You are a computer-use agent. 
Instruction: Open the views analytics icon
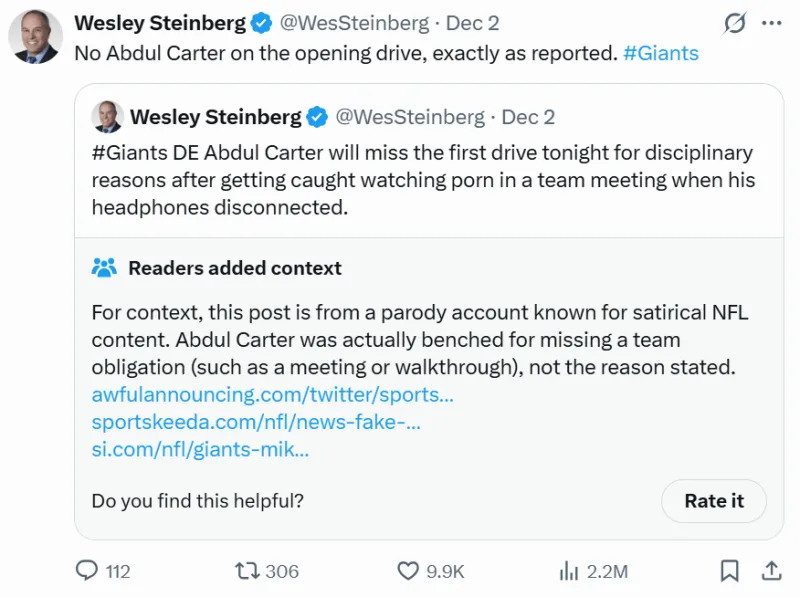[x=569, y=571]
